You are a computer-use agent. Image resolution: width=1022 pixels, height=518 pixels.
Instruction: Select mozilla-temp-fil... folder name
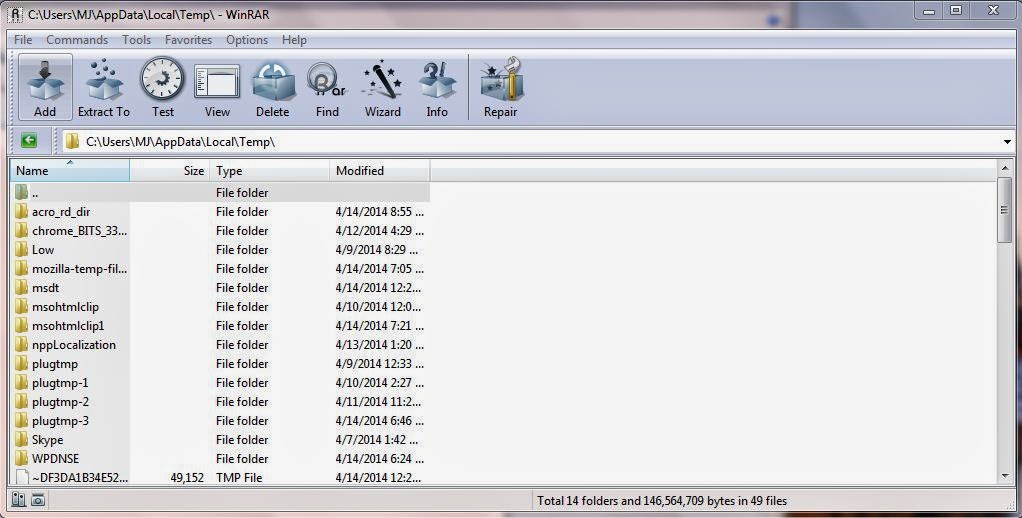tap(80, 268)
